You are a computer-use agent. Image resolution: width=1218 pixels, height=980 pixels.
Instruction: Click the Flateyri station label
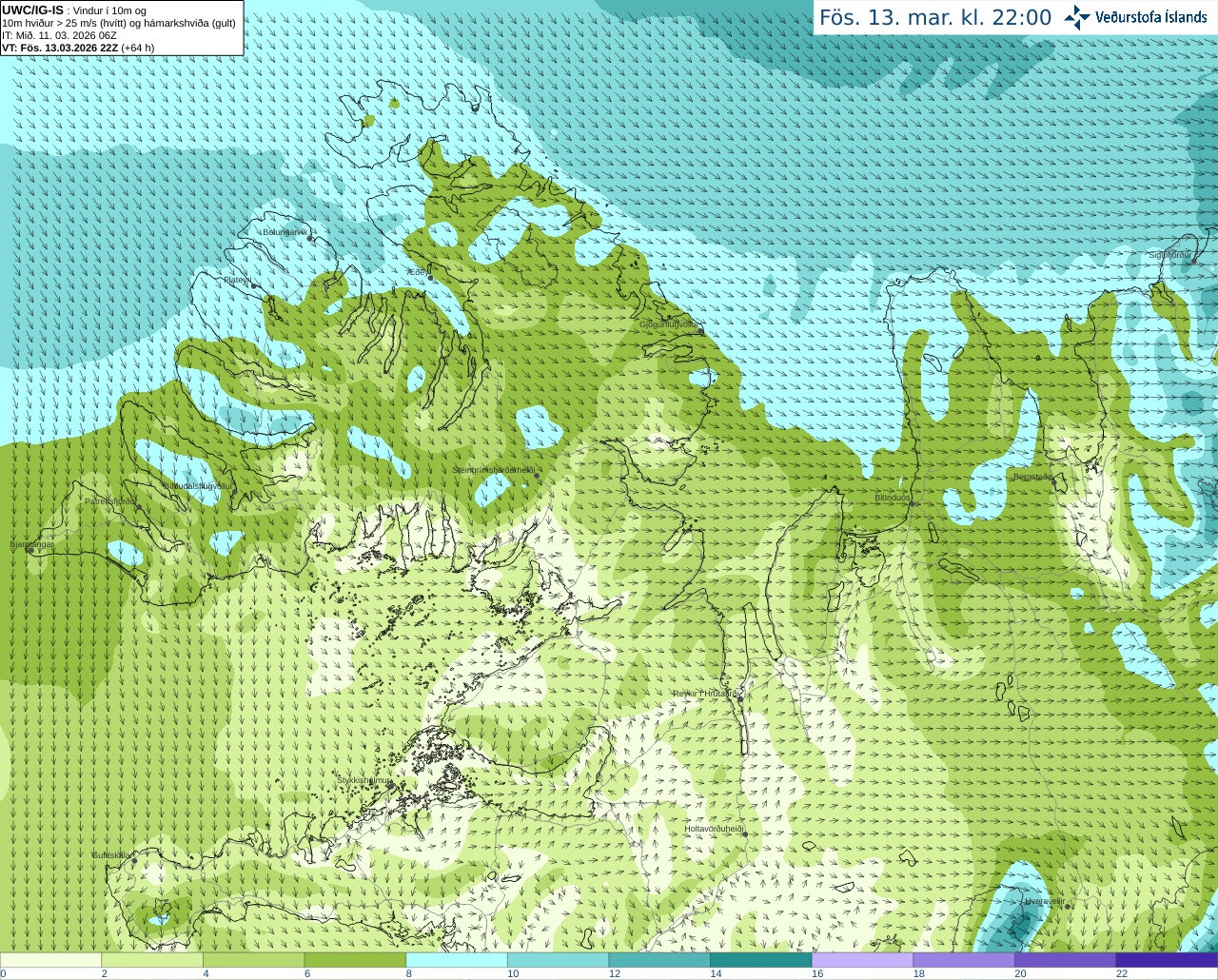point(238,280)
